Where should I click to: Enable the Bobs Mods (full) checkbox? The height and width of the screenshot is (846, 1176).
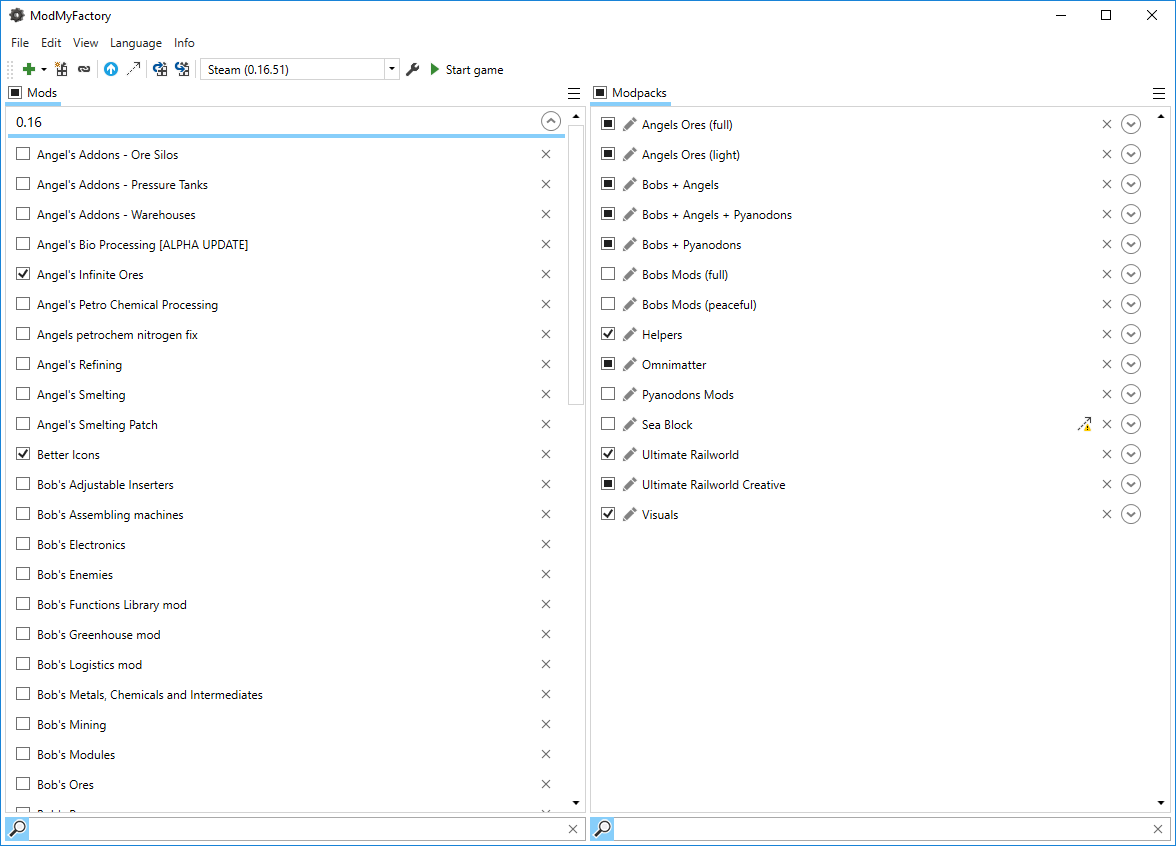(608, 274)
